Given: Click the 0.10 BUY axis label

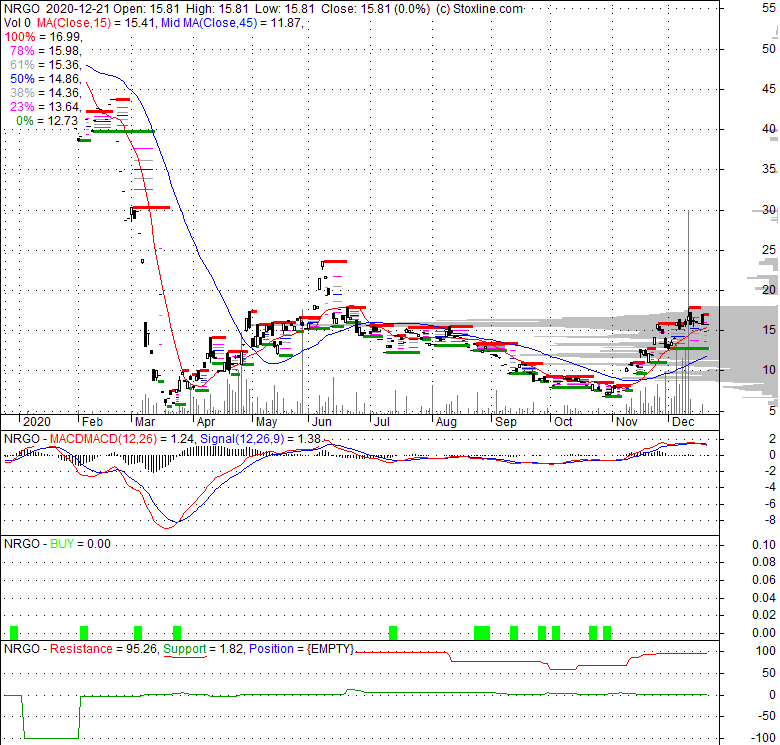Looking at the screenshot, I should [764, 545].
